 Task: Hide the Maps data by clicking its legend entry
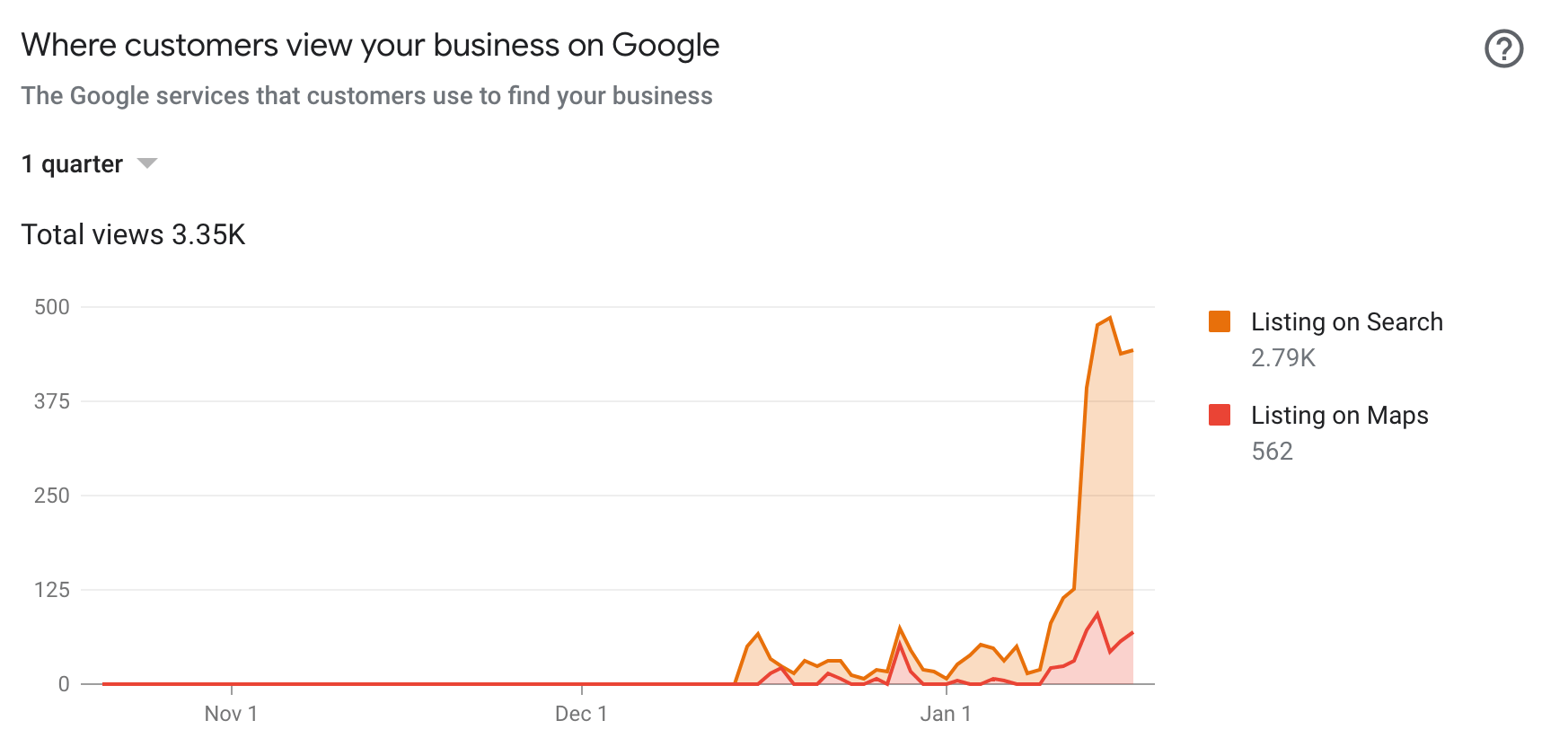coord(1340,415)
